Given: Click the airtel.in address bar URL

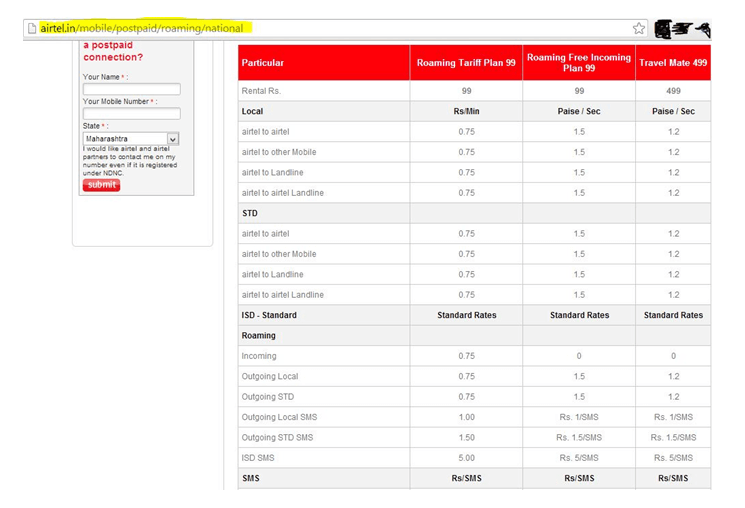Looking at the screenshot, I should (x=142, y=29).
